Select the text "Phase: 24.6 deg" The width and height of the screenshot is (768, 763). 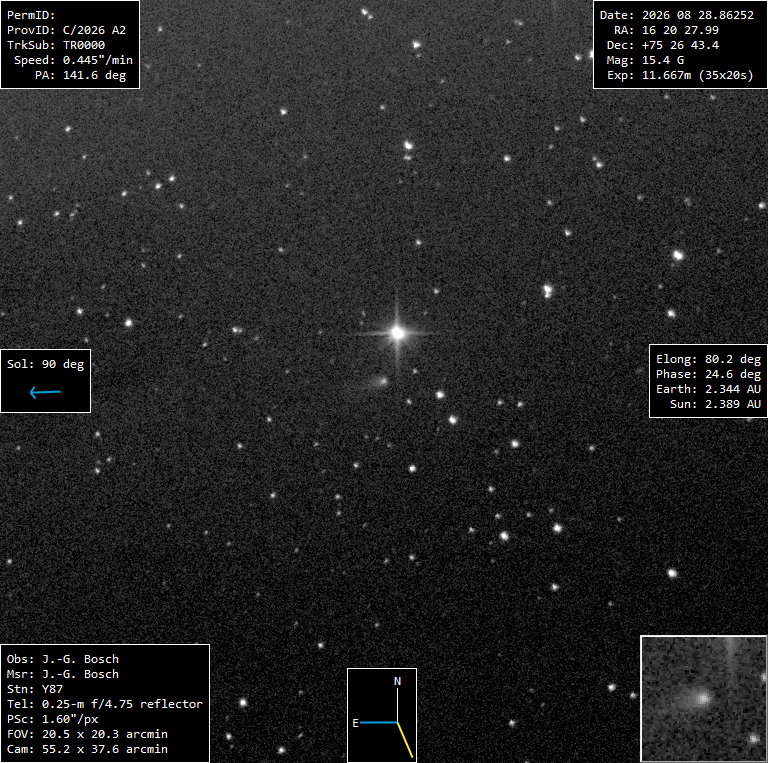pos(709,374)
